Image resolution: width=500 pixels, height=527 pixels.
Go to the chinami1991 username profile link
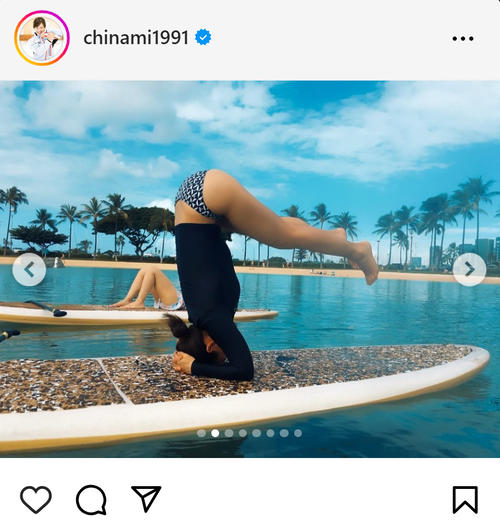pos(136,38)
